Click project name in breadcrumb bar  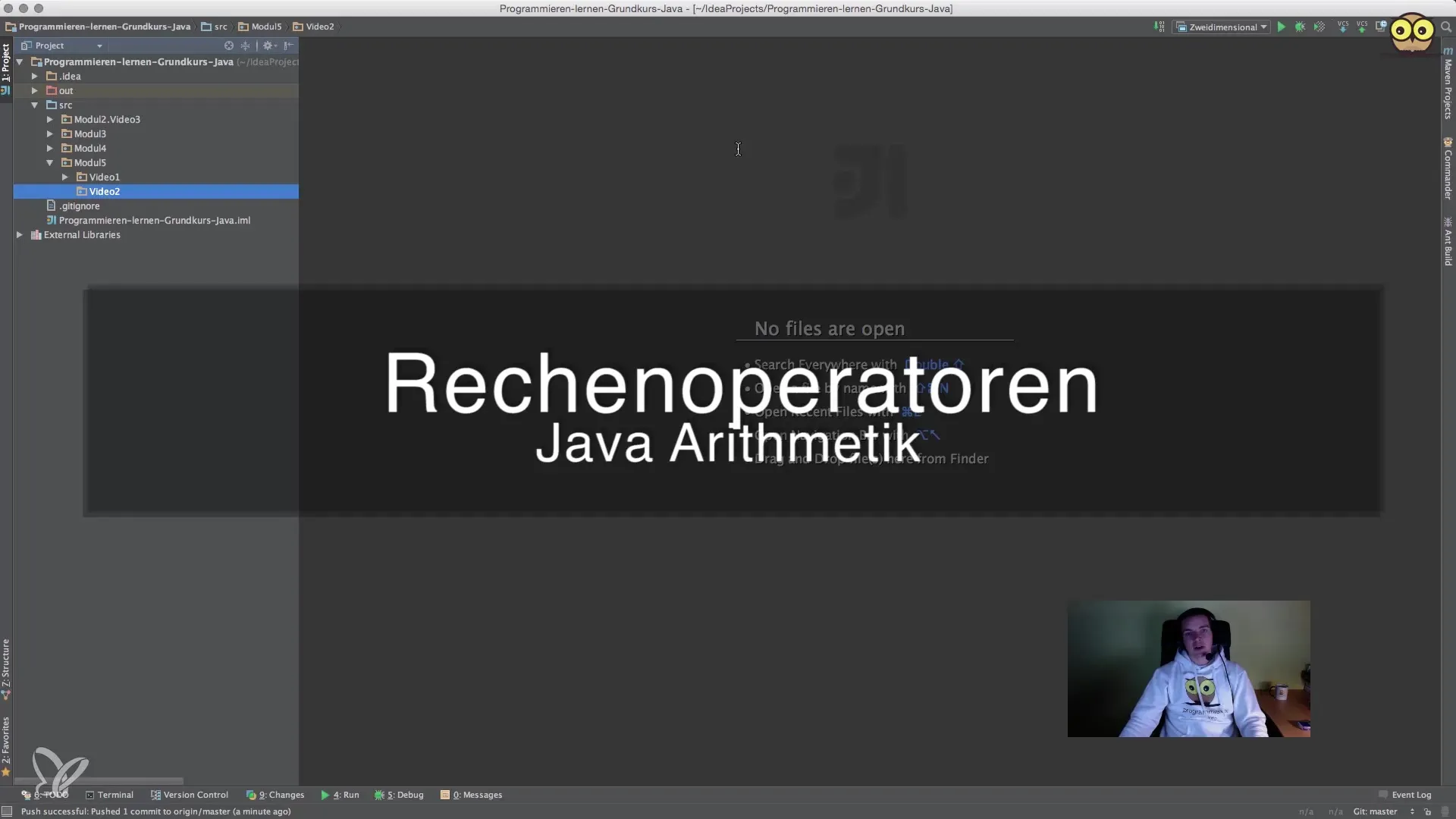click(98, 27)
